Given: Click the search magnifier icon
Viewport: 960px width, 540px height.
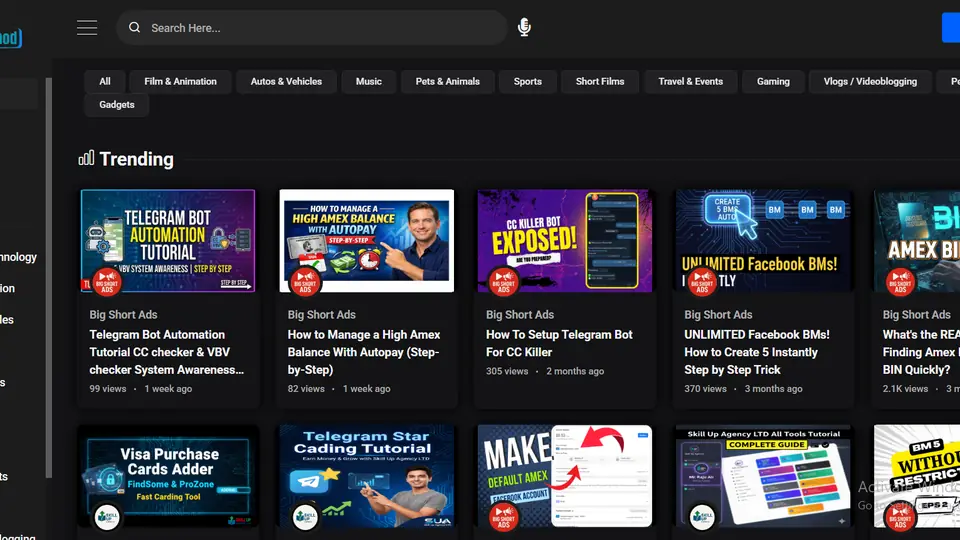Looking at the screenshot, I should [134, 28].
